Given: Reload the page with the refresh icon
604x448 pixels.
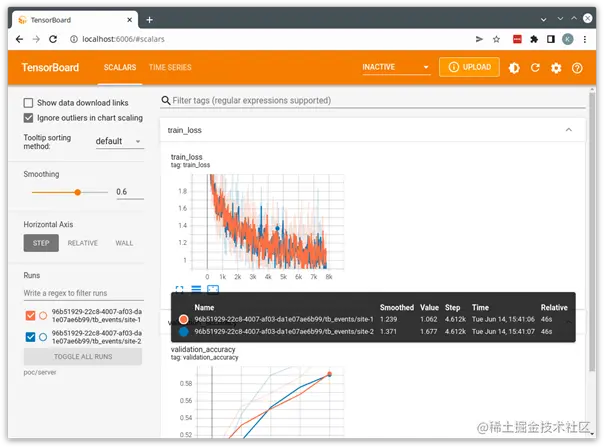Looking at the screenshot, I should coord(53,39).
